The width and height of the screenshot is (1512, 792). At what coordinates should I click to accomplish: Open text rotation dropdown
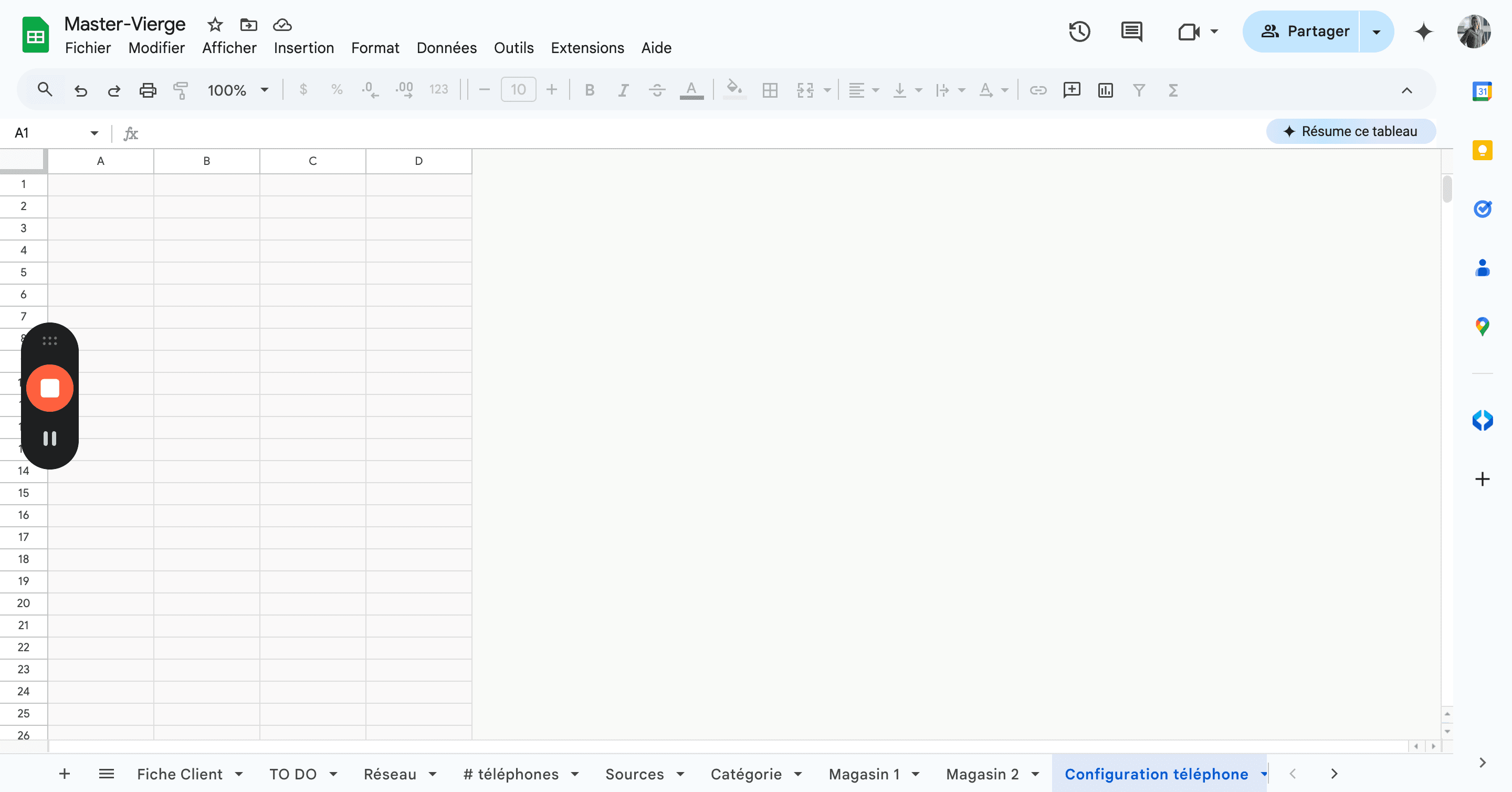pyautogui.click(x=993, y=90)
